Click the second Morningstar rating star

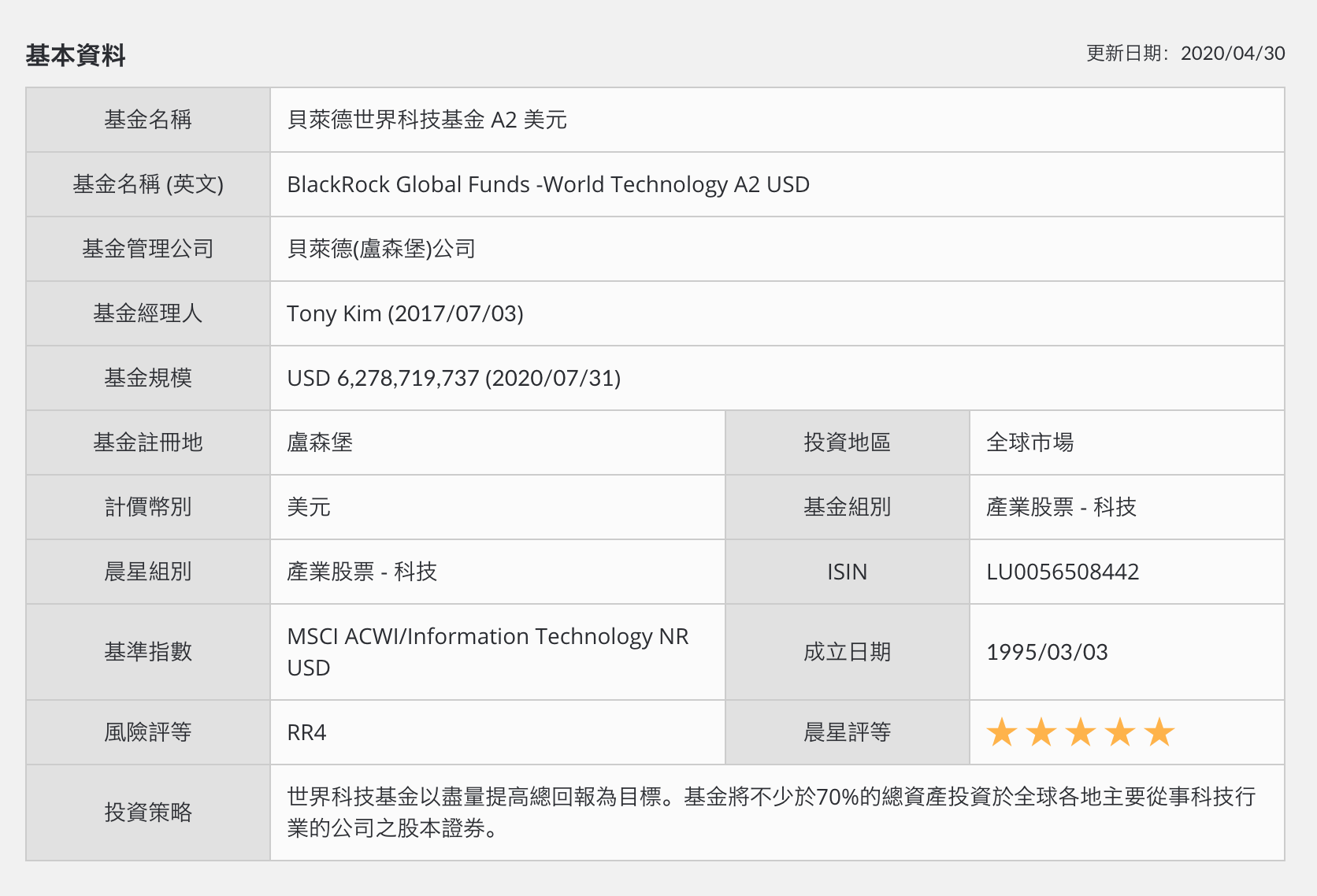click(1041, 732)
